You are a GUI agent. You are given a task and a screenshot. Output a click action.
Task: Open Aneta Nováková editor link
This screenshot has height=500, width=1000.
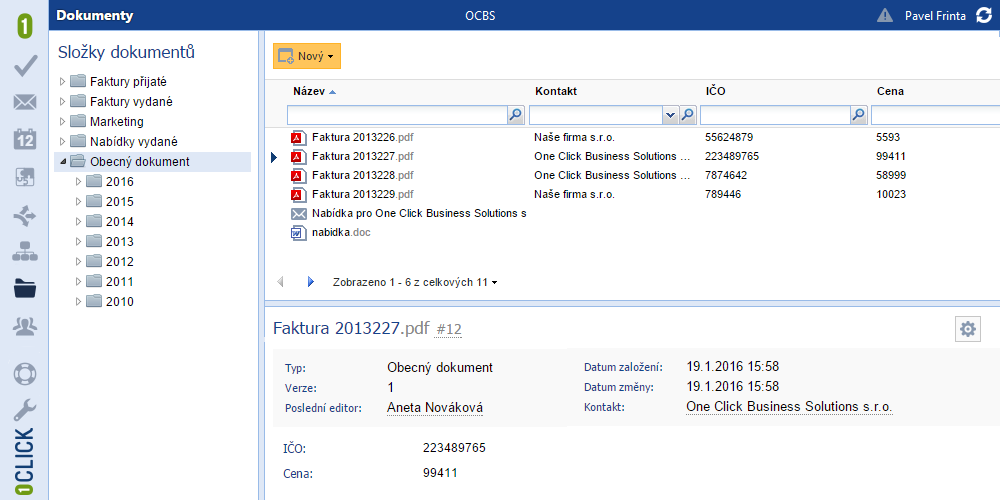[435, 408]
